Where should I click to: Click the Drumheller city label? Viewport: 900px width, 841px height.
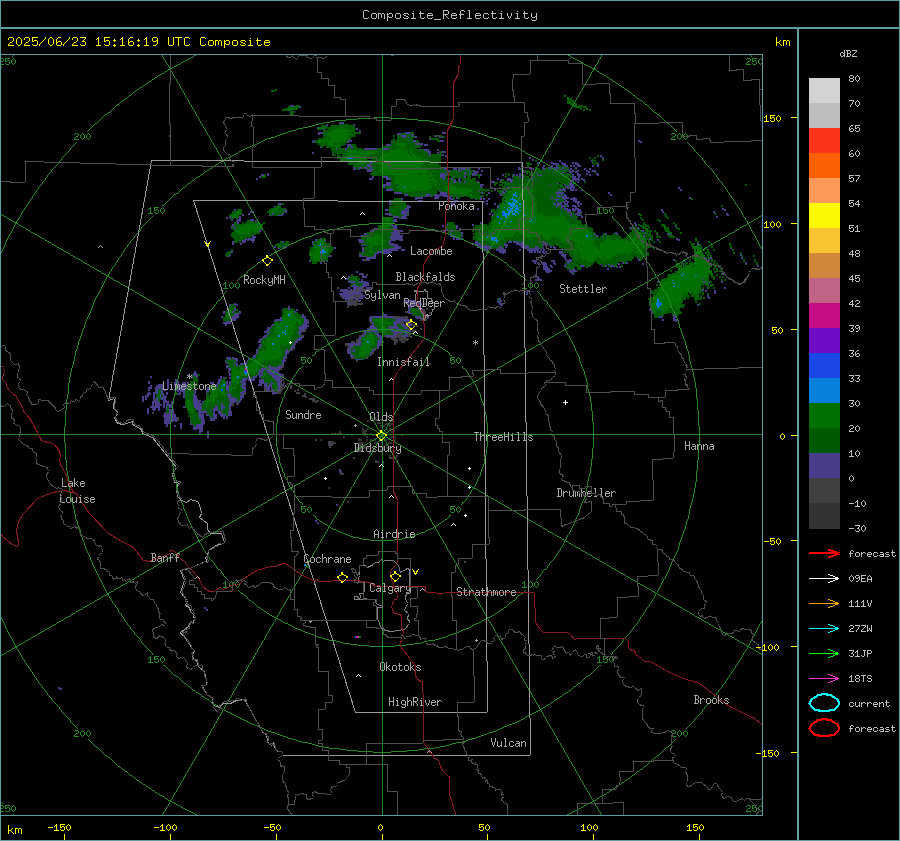586,493
